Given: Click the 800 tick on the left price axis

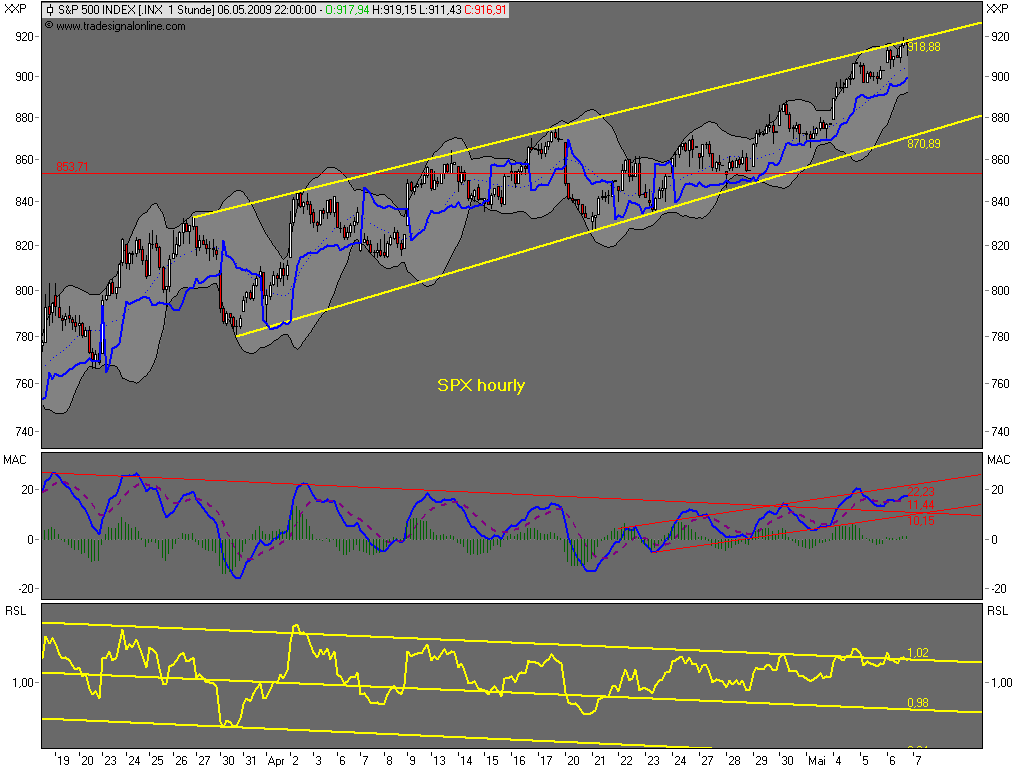Looking at the screenshot, I should [24, 291].
